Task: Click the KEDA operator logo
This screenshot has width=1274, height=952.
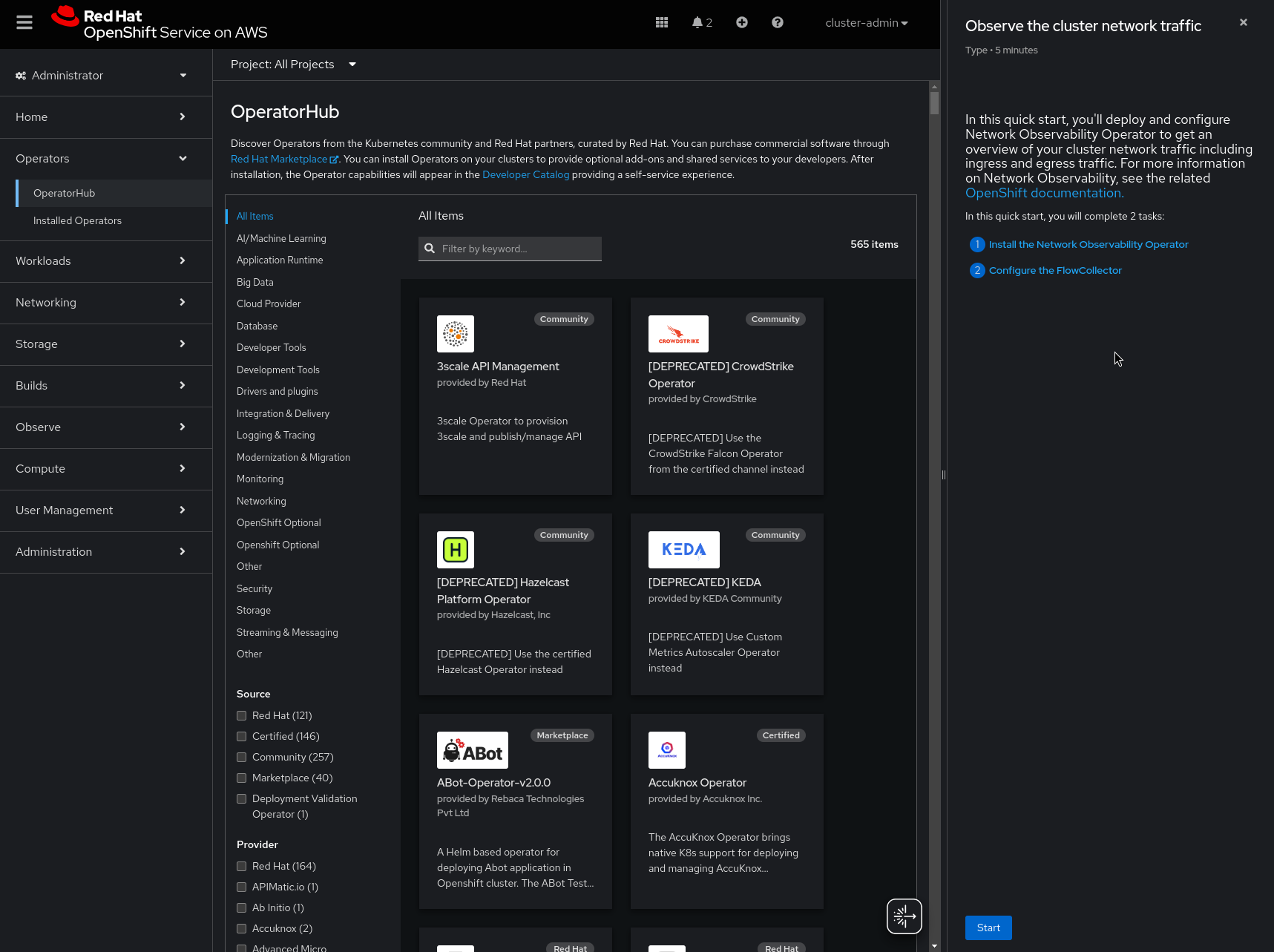Action: coord(684,550)
